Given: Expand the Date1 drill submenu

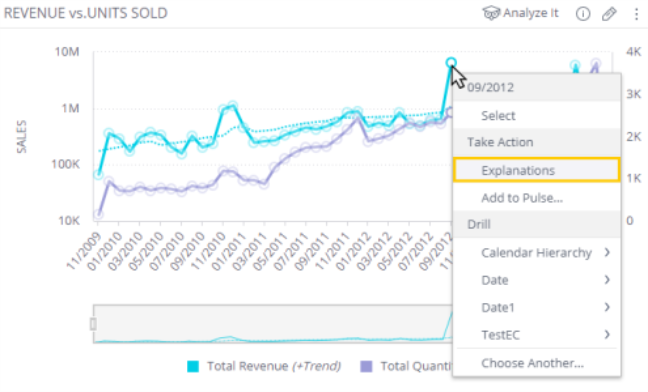Looking at the screenshot, I should (536, 307).
